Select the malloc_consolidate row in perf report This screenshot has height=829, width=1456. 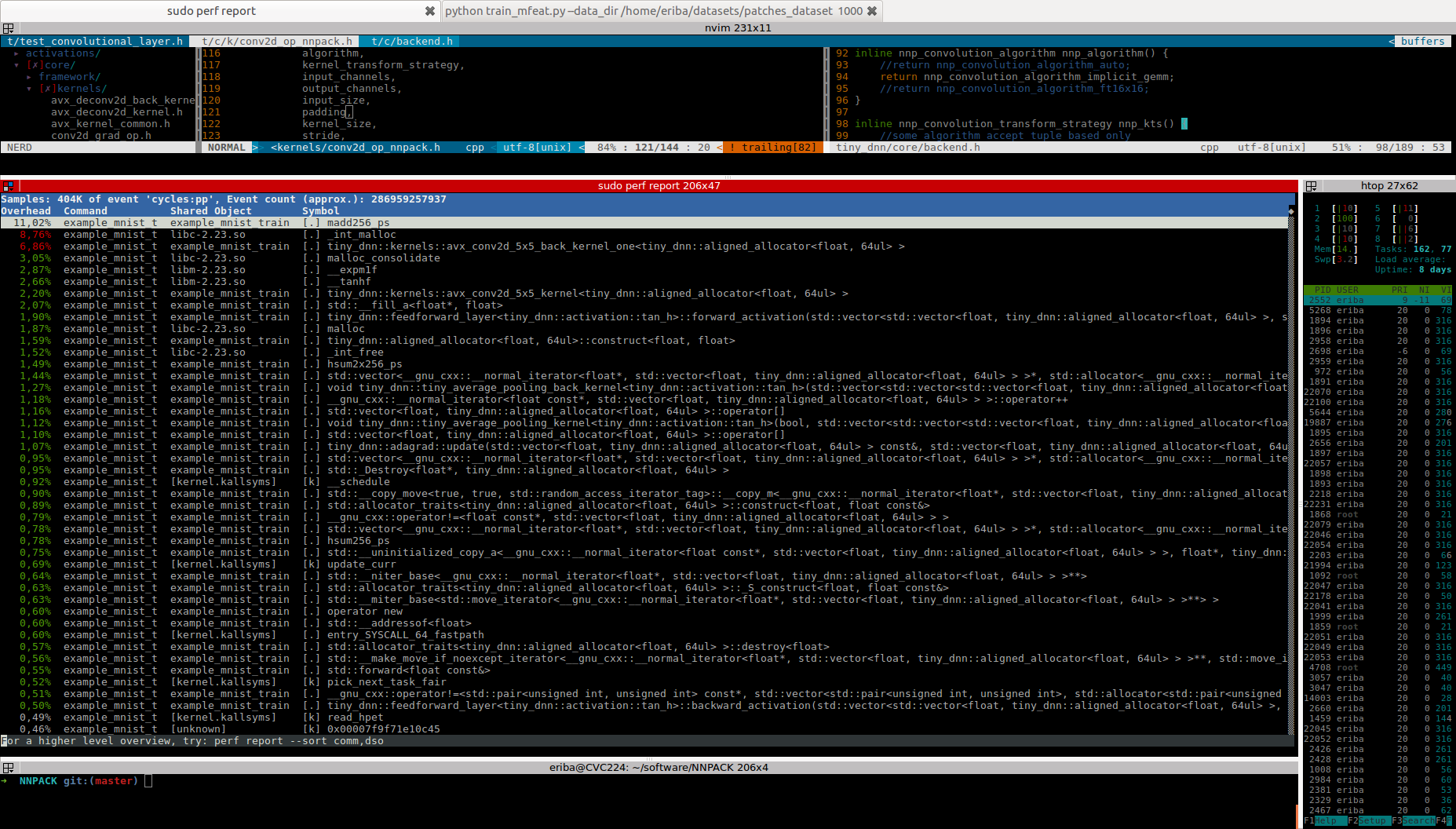click(x=644, y=258)
